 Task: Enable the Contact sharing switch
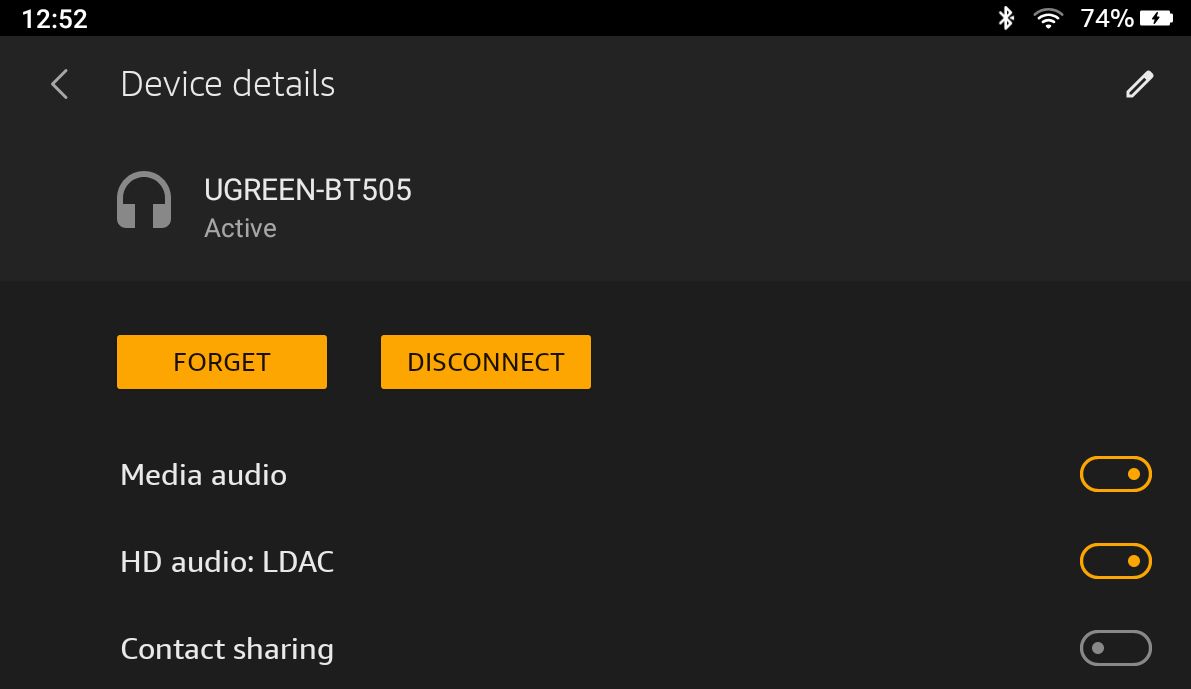coord(1115,648)
